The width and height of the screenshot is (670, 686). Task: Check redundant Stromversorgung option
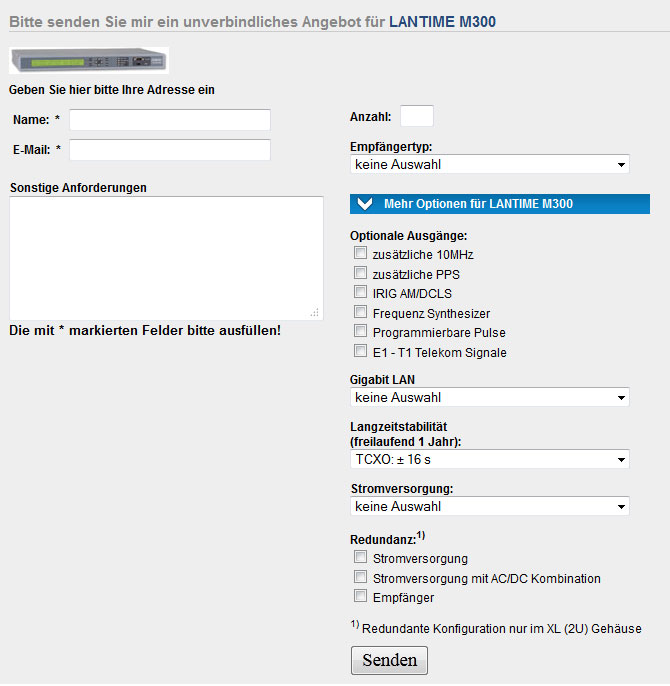pyautogui.click(x=361, y=557)
